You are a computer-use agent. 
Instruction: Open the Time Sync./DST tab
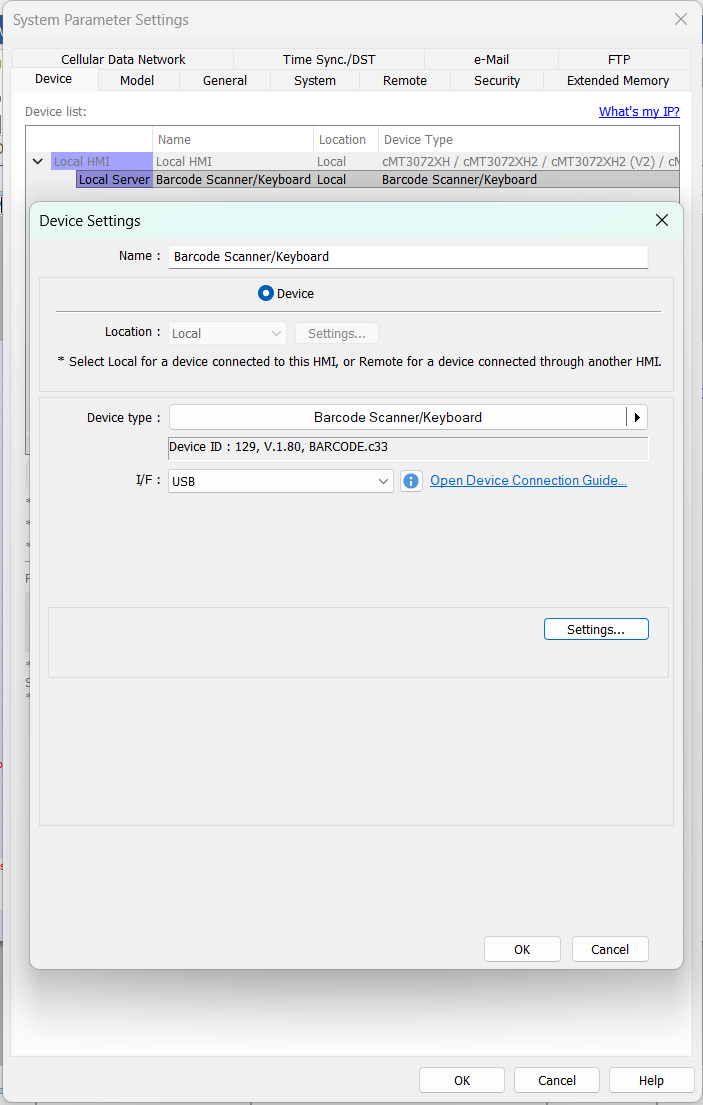(x=329, y=60)
